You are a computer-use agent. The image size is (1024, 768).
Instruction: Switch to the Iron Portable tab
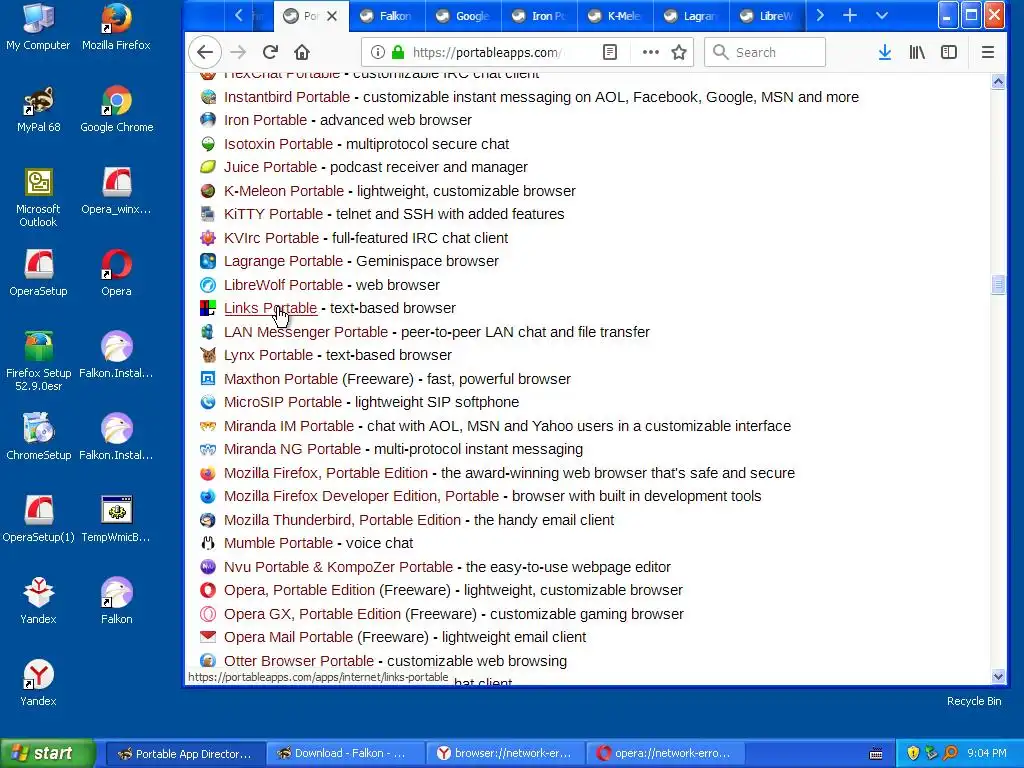click(539, 16)
